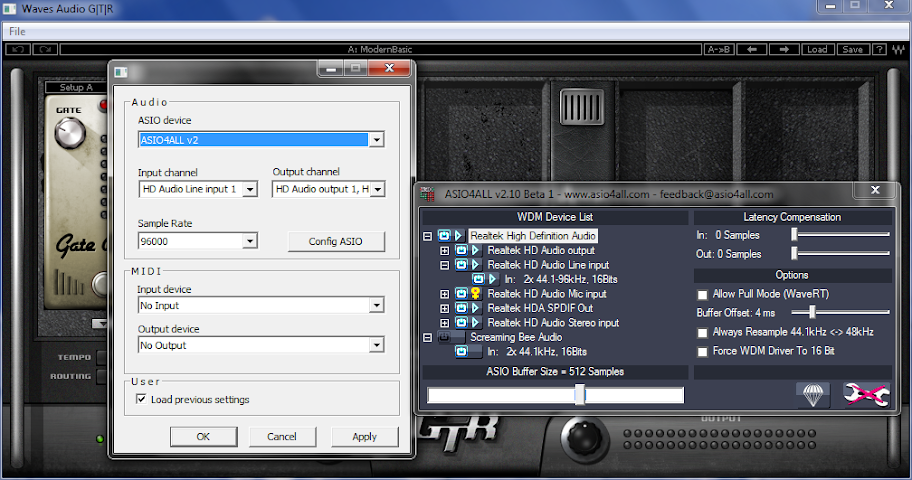Click the large output knob at bottom
Screen dimensions: 912x480
coord(584,438)
